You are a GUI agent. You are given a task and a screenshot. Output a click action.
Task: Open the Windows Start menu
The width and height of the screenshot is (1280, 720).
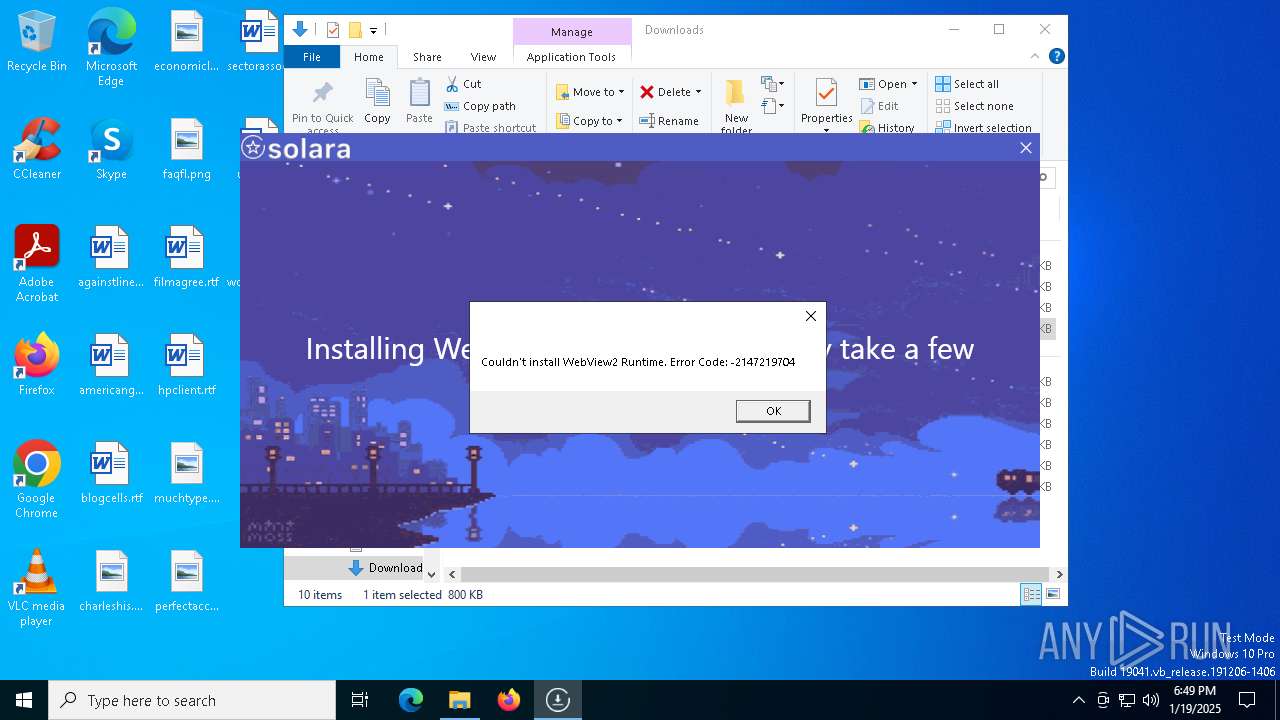tap(24, 700)
